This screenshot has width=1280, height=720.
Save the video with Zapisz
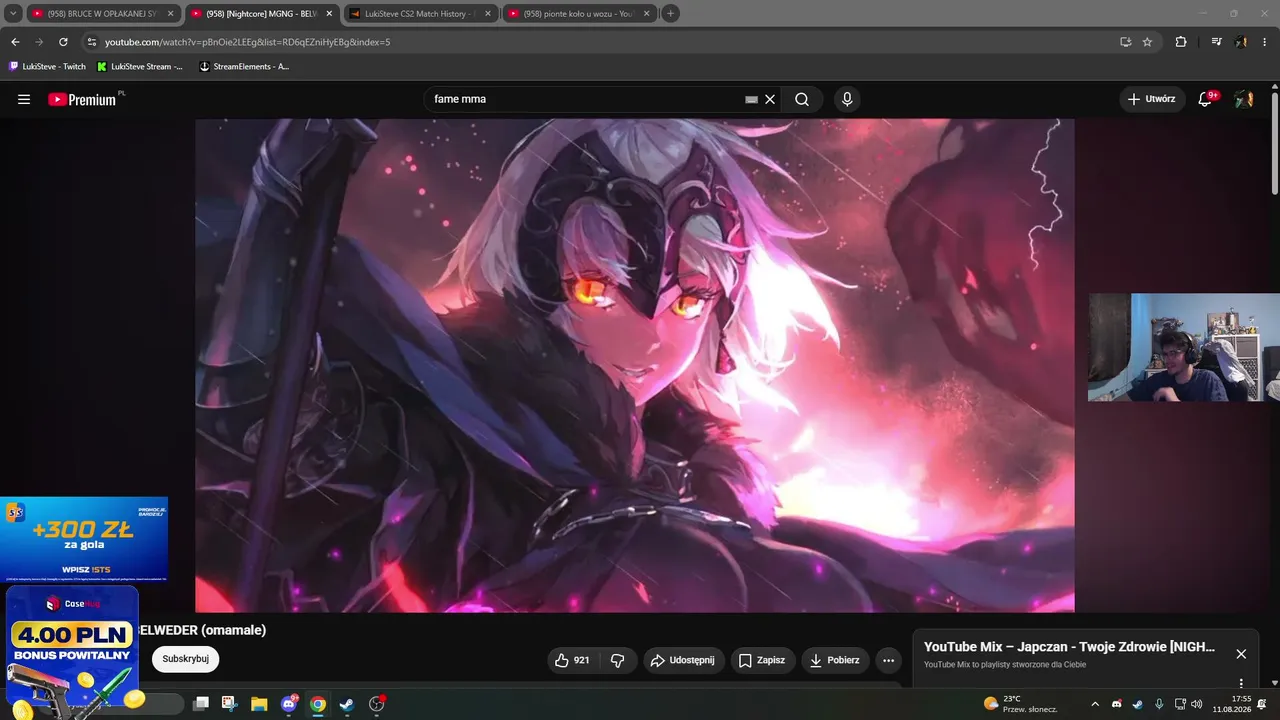pyautogui.click(x=762, y=660)
